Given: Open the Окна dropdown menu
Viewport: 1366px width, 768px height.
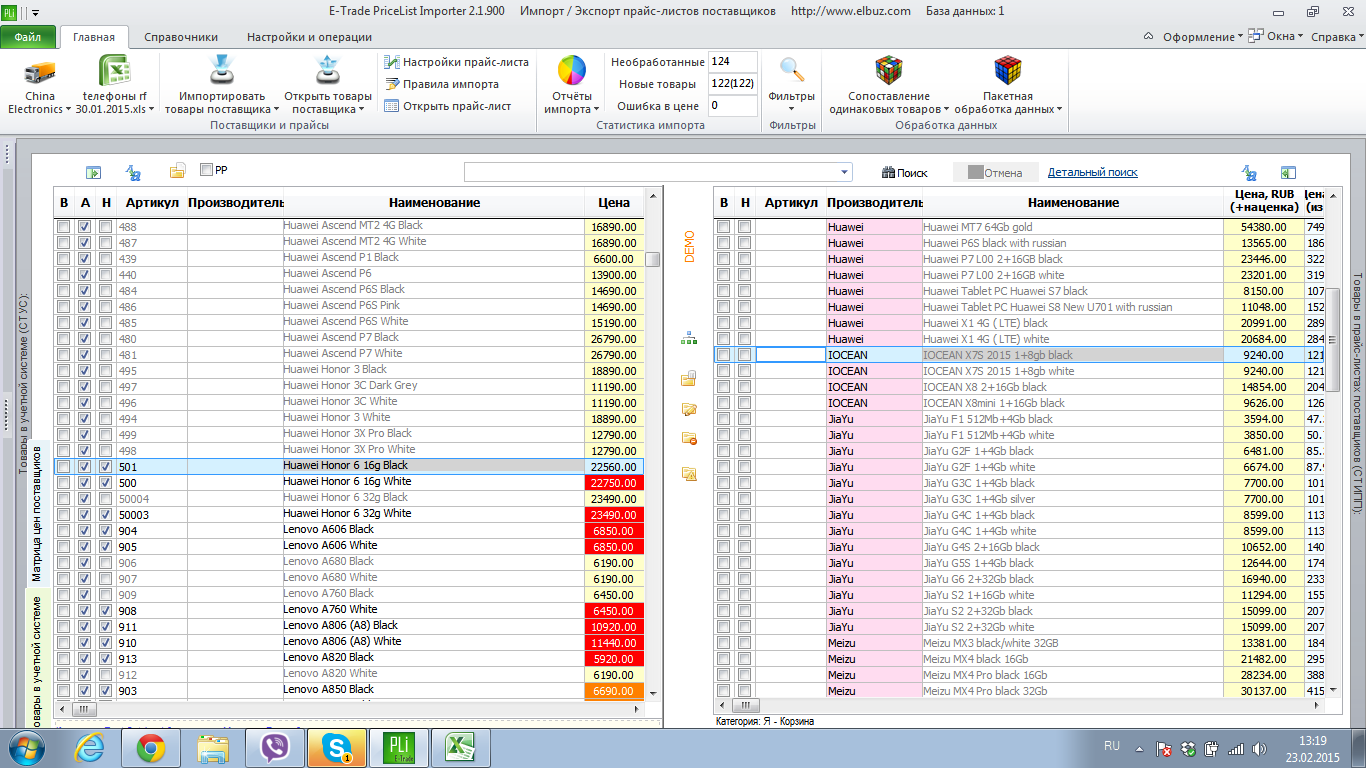Looking at the screenshot, I should pyautogui.click(x=1278, y=37).
